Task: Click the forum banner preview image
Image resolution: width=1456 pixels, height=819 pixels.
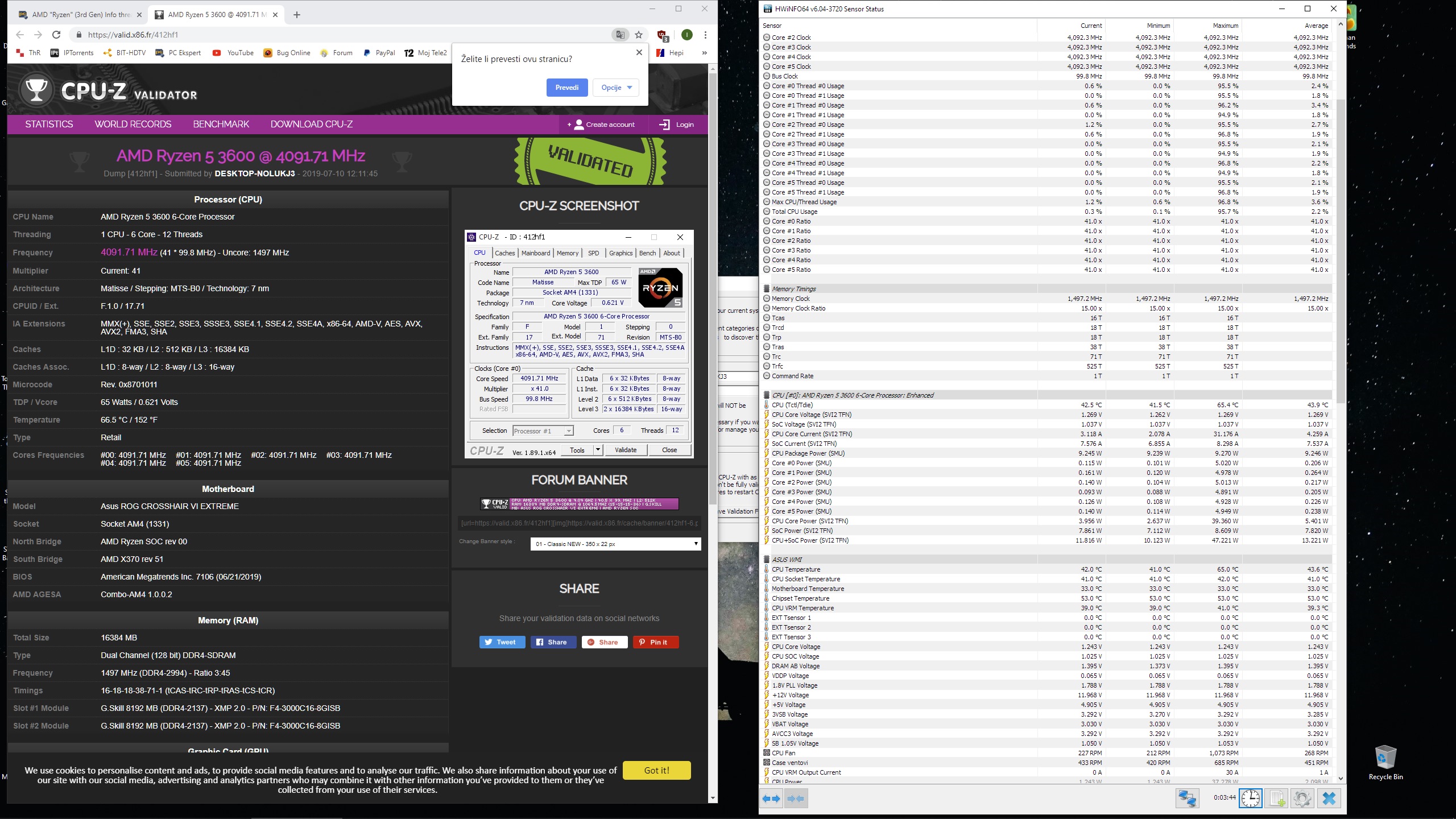Action: point(580,504)
